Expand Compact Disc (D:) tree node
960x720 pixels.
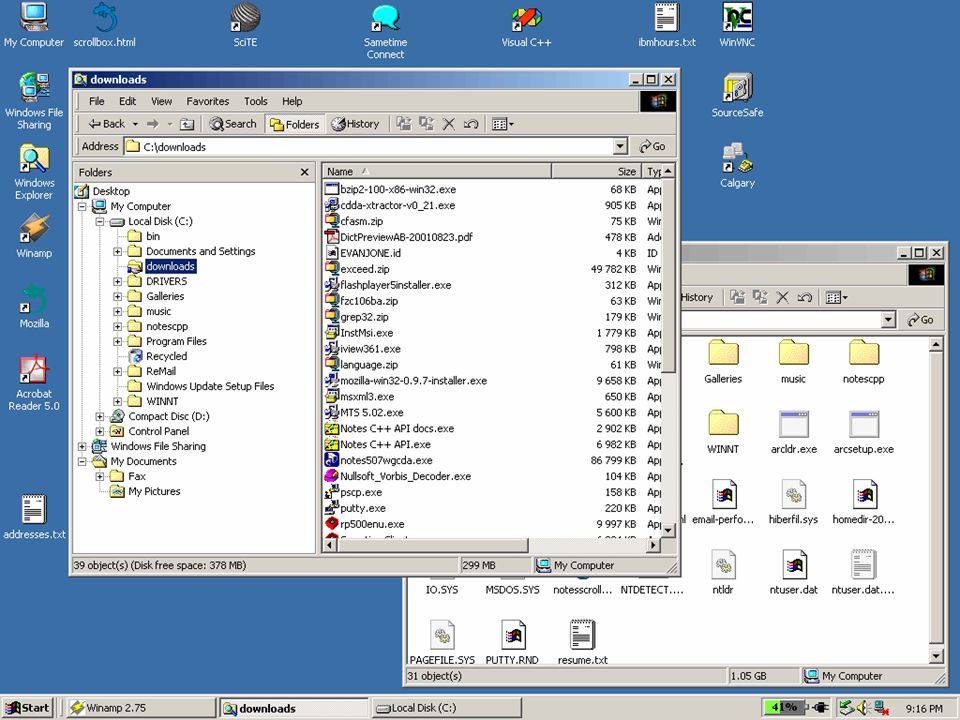[x=99, y=416]
